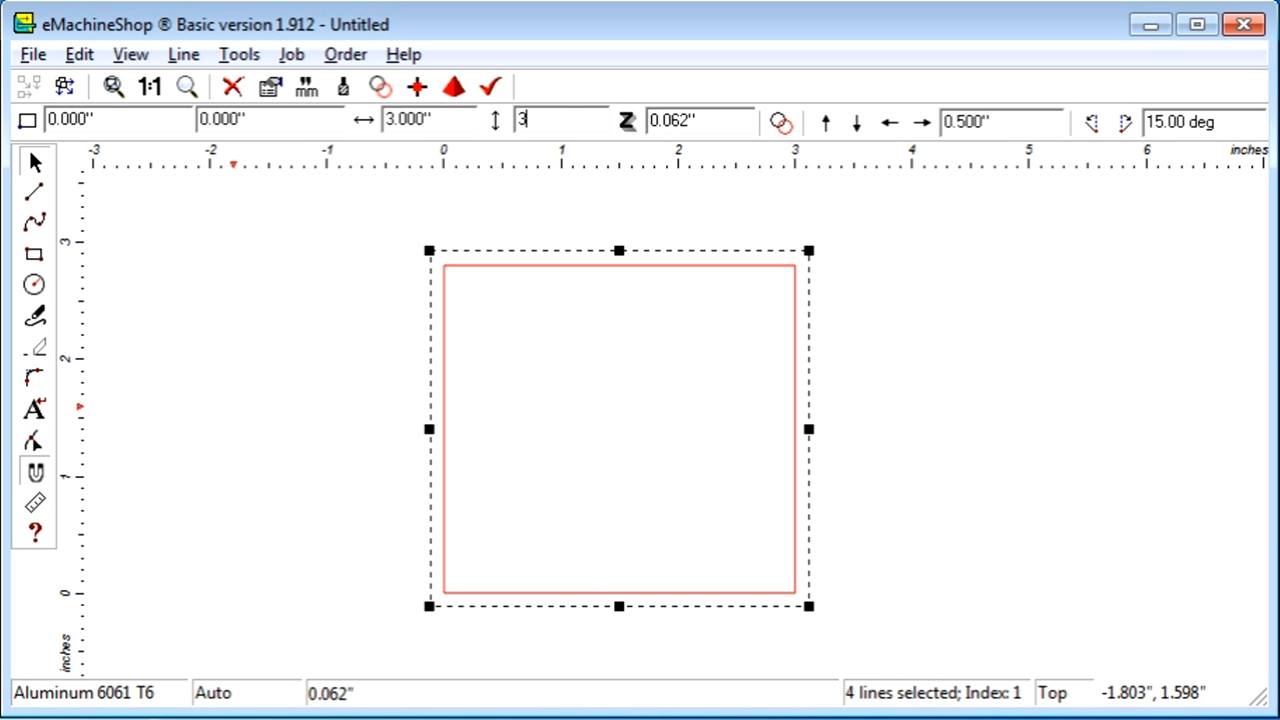Select the straight Line tool
Image resolution: width=1280 pixels, height=720 pixels.
click(x=35, y=192)
